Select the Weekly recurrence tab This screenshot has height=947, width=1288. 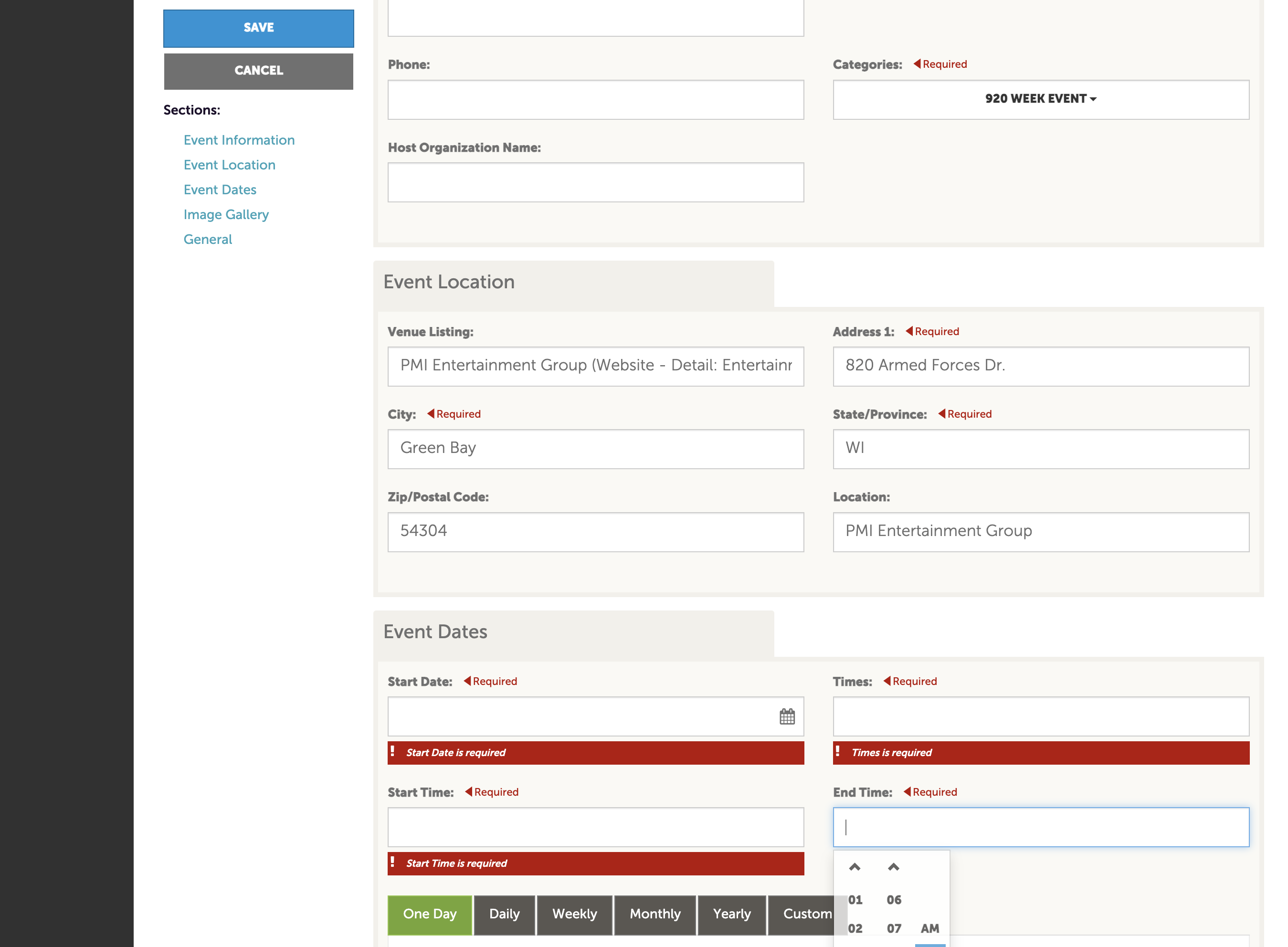click(574, 915)
